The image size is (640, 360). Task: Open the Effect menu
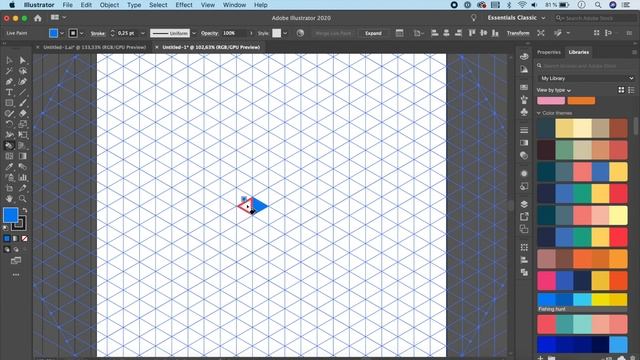pos(184,5)
